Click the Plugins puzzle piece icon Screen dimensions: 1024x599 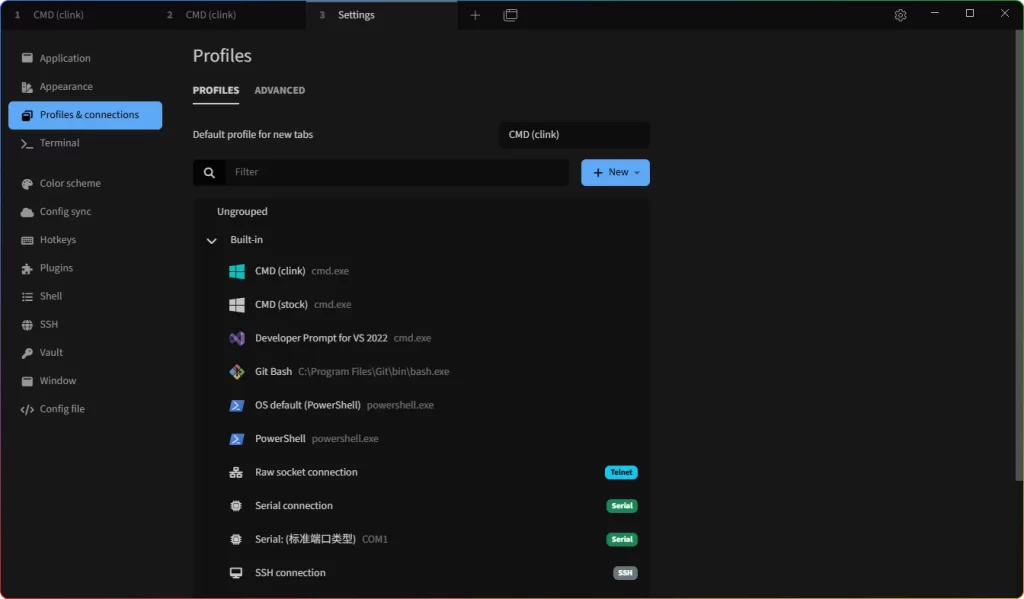(27, 268)
